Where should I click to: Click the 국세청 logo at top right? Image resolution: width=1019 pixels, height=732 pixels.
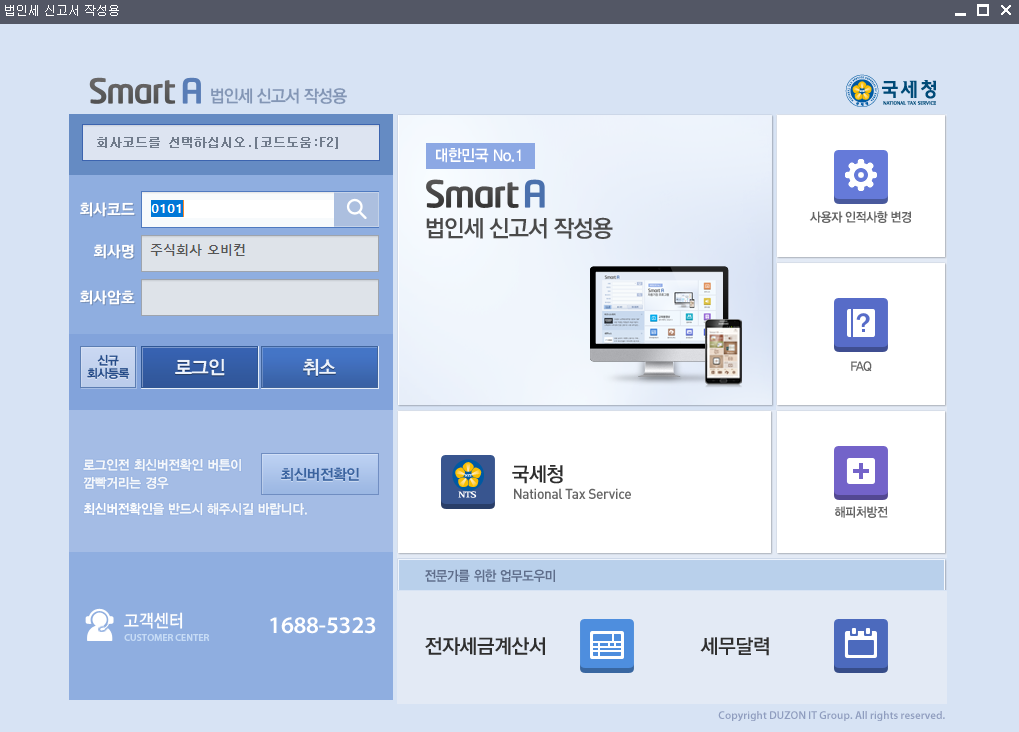point(891,91)
